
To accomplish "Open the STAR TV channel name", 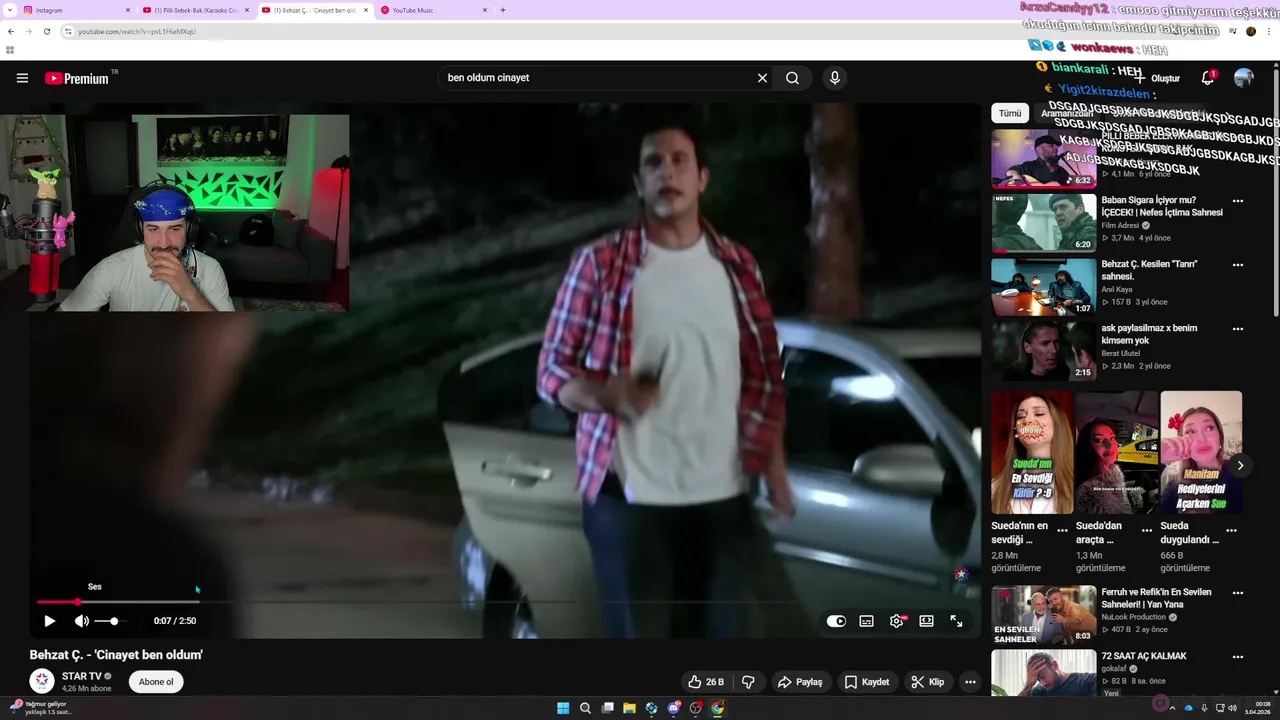I will 82,676.
